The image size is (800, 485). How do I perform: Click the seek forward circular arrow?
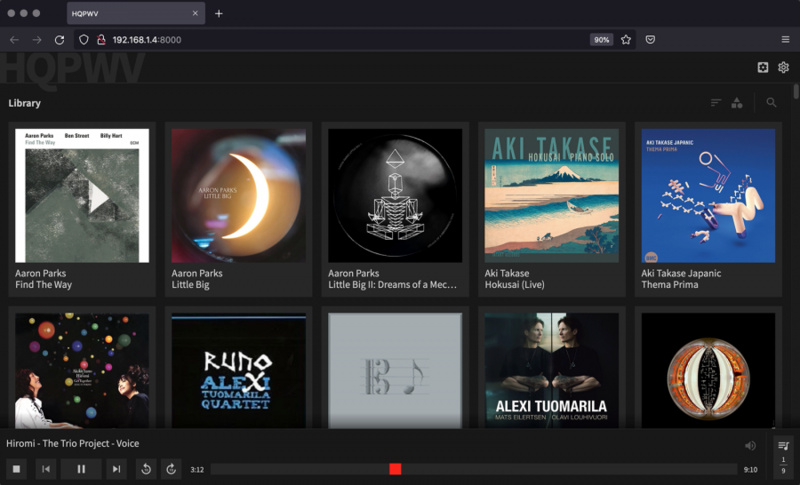pos(171,469)
